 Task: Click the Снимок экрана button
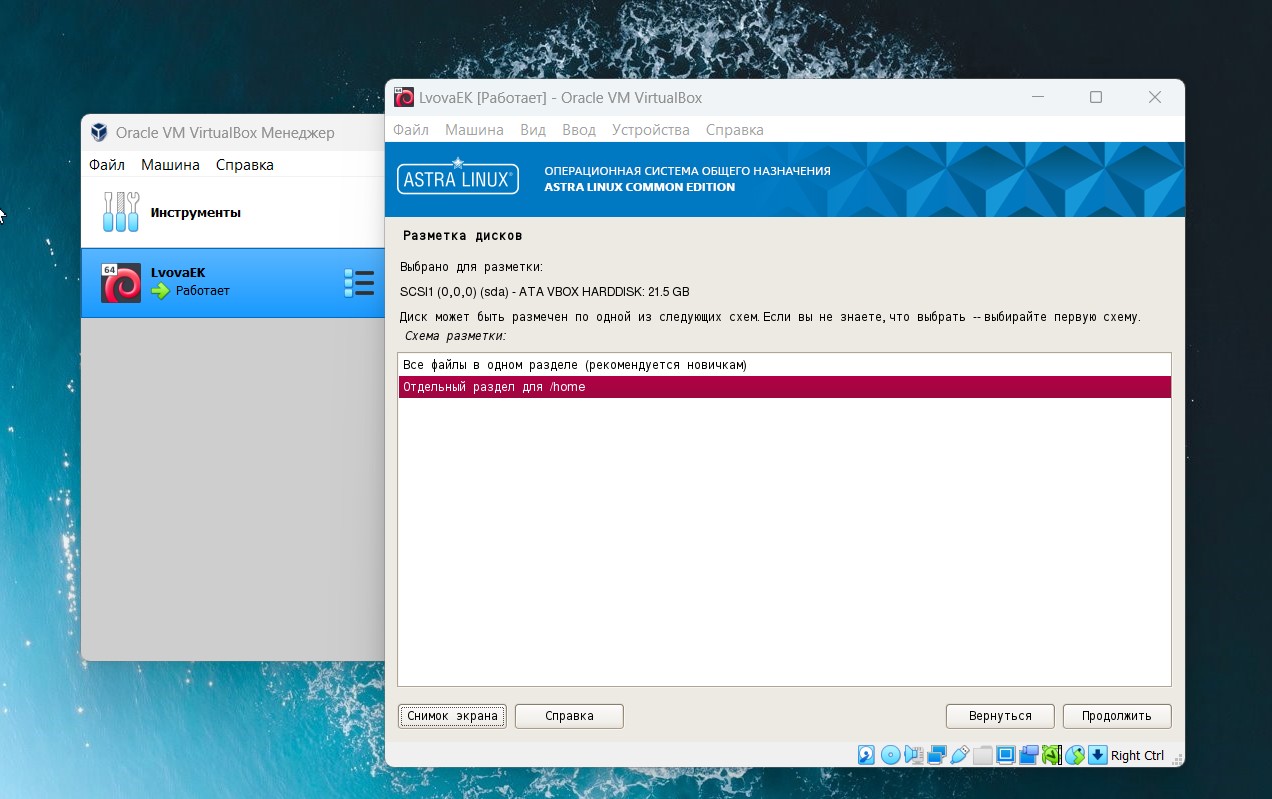(x=452, y=716)
